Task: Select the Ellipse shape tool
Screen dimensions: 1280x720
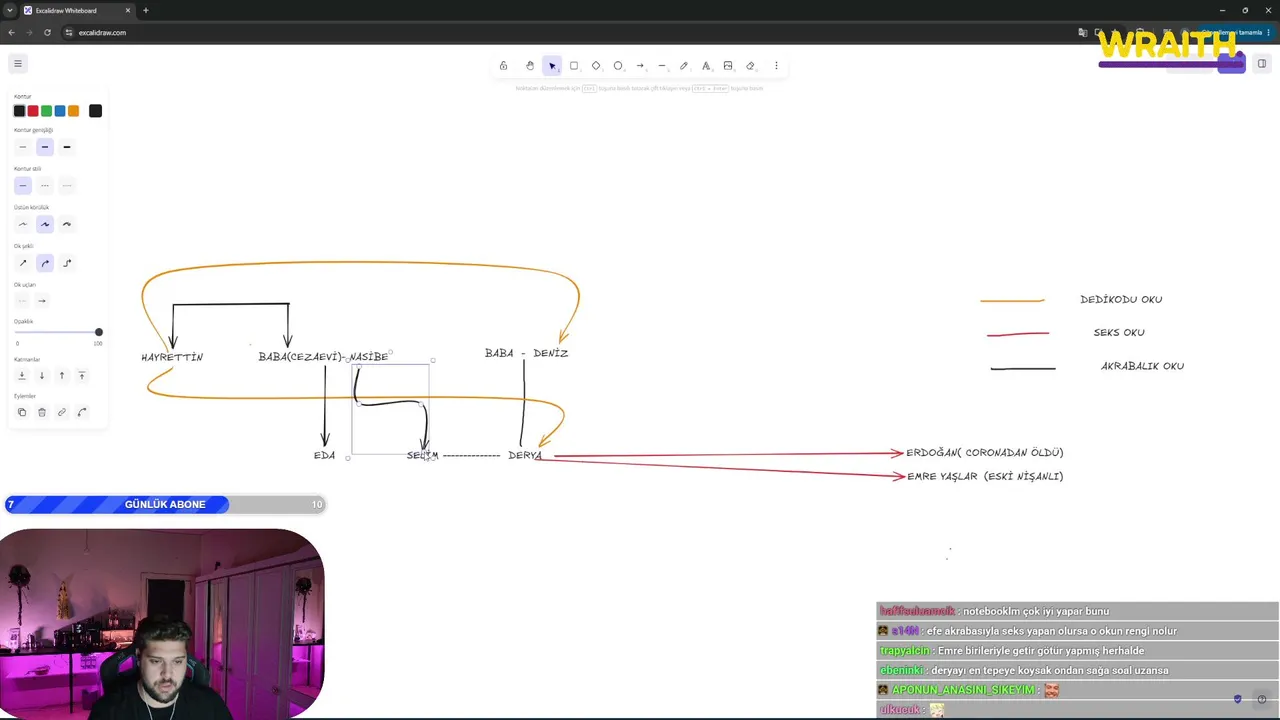Action: (618, 66)
